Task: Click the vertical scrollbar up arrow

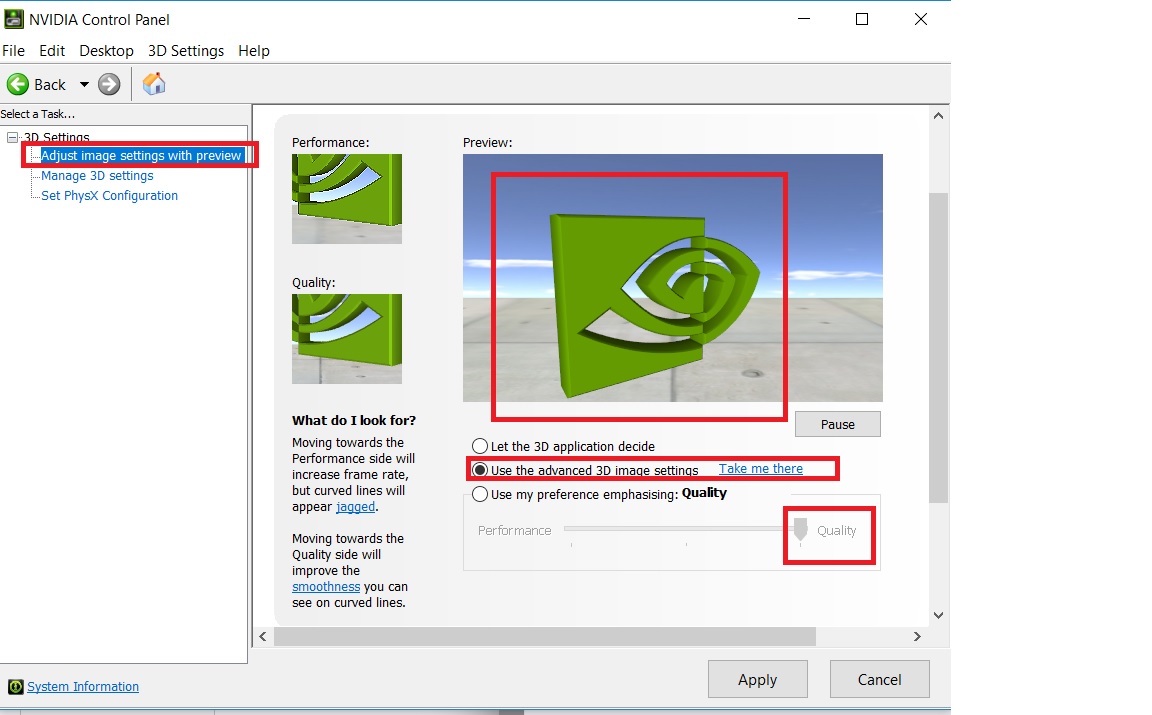Action: tap(938, 115)
